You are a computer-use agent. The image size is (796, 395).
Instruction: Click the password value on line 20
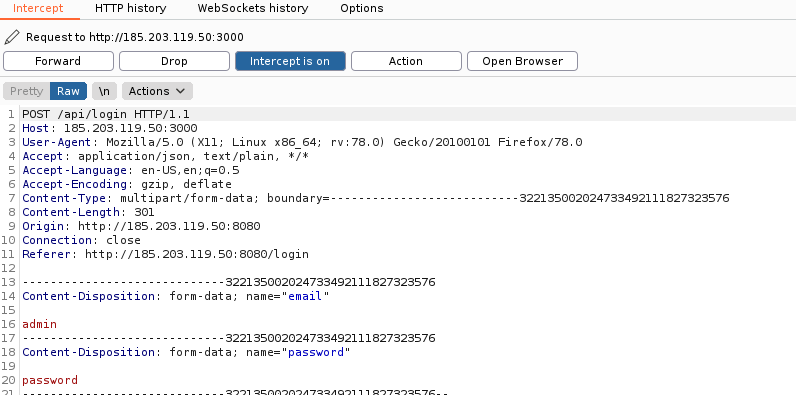coord(50,380)
